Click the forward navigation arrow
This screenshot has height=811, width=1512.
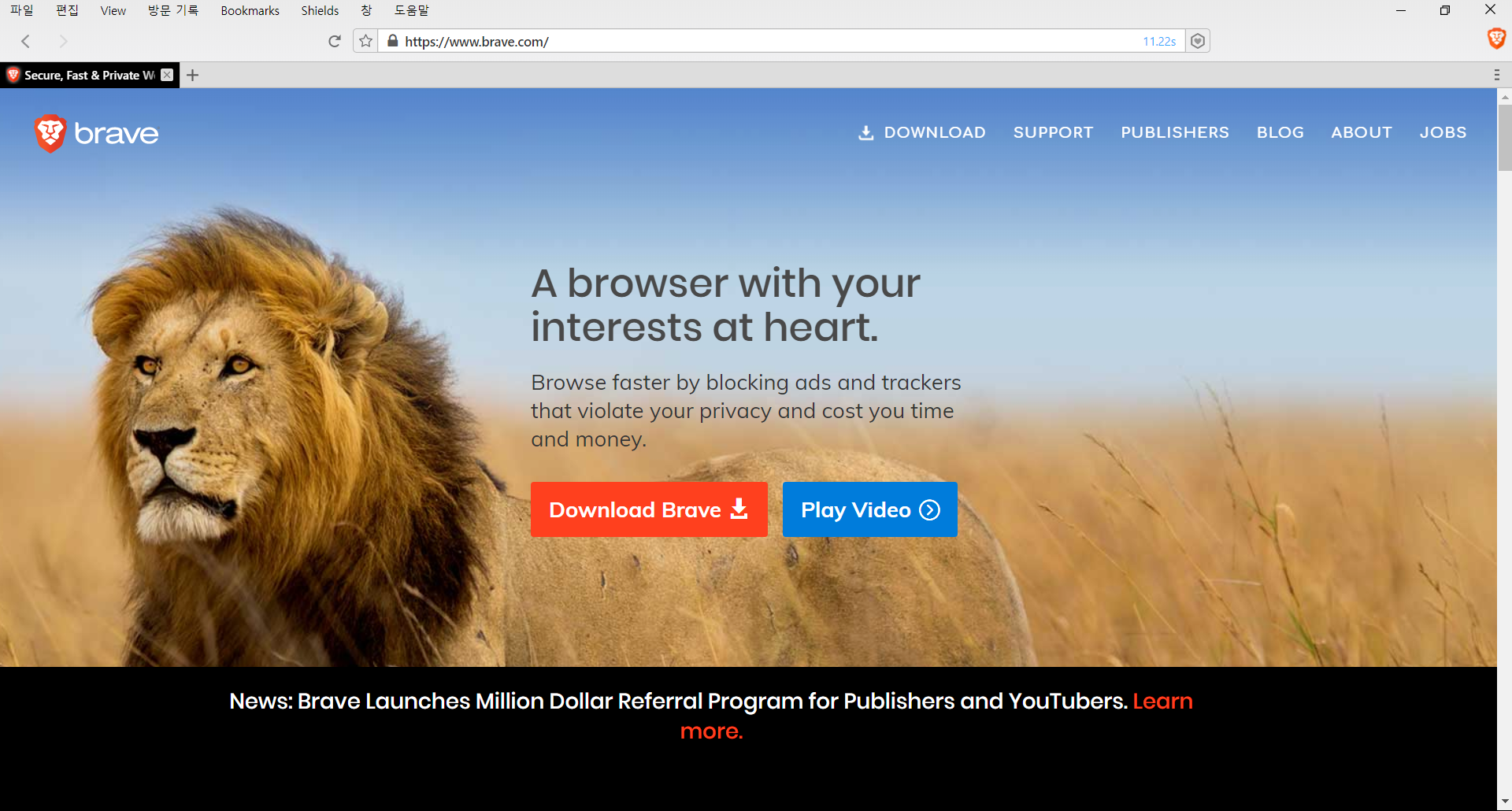(x=63, y=41)
